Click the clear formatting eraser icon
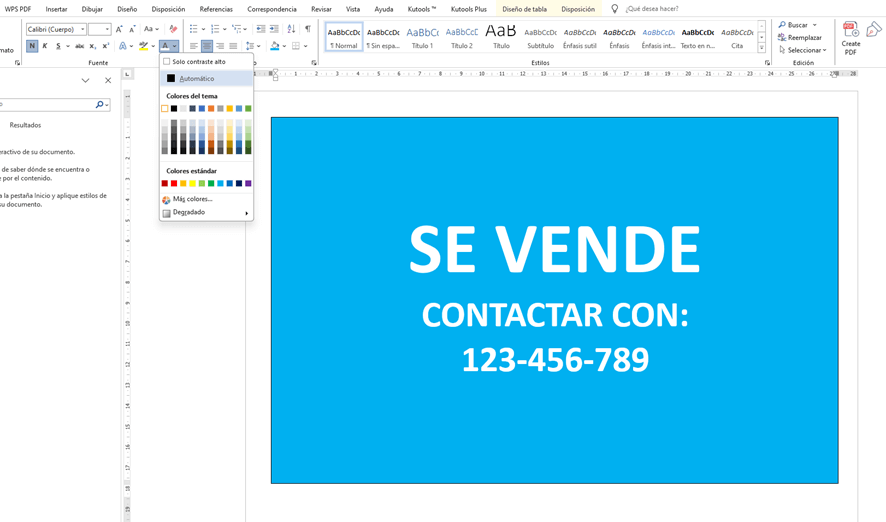The width and height of the screenshot is (886, 522). (173, 29)
